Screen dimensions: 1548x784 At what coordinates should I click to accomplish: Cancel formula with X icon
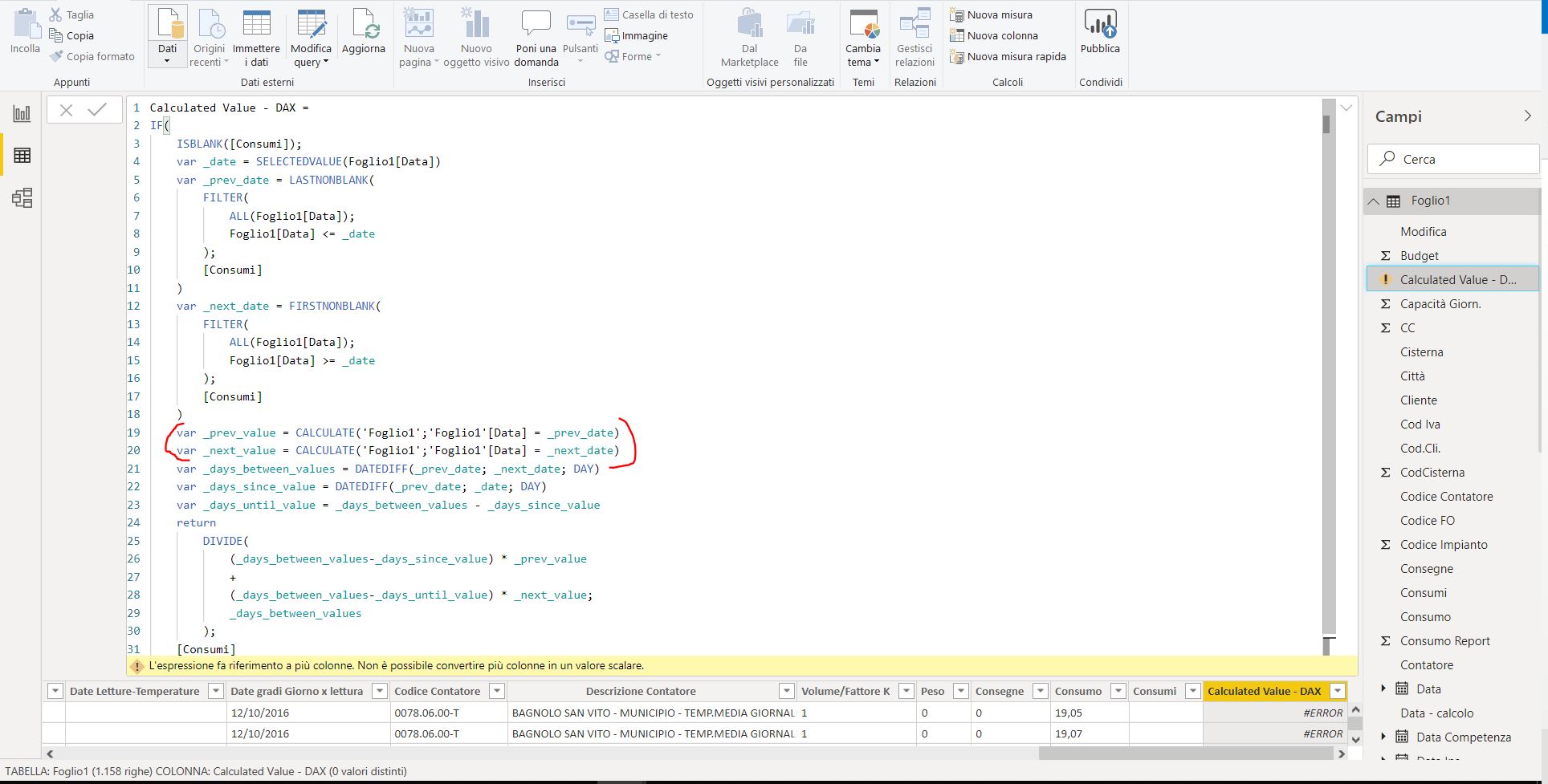pyautogui.click(x=67, y=110)
